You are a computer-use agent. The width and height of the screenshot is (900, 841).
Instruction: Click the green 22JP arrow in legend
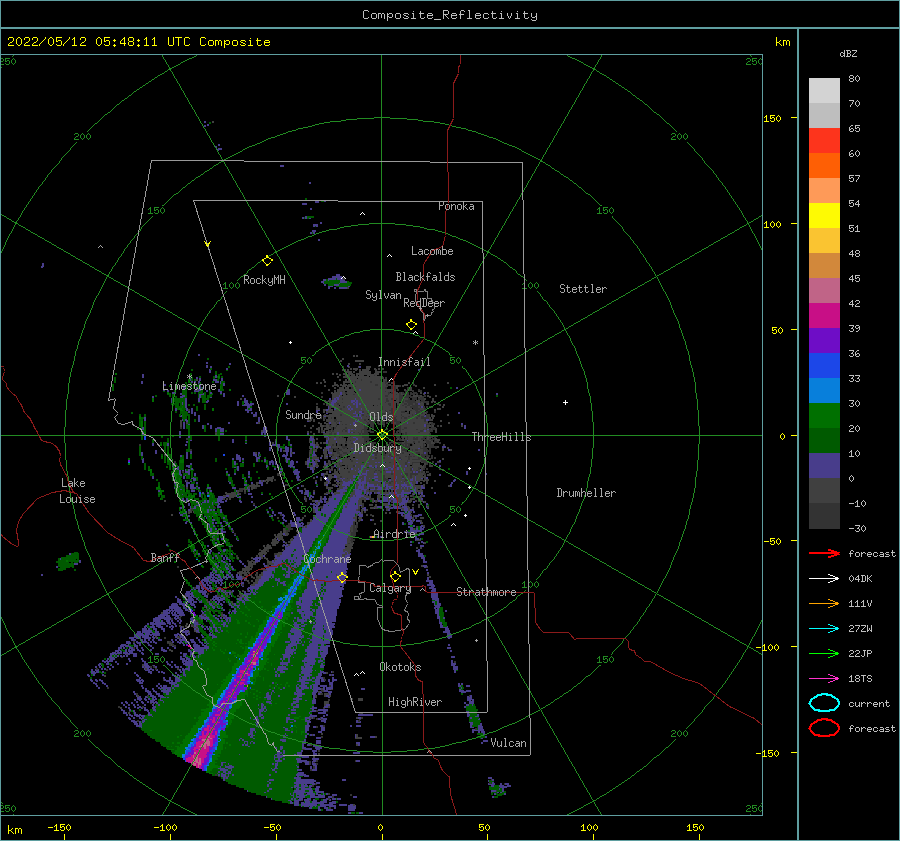pyautogui.click(x=824, y=653)
